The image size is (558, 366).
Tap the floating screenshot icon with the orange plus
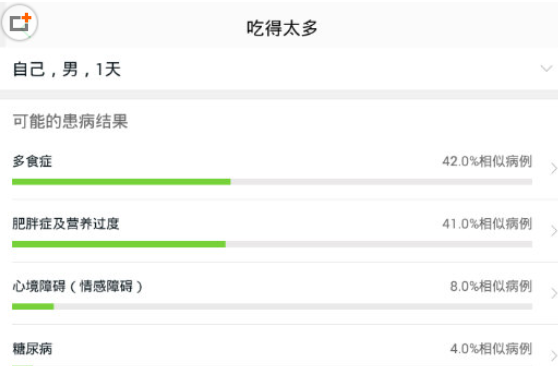[20, 23]
